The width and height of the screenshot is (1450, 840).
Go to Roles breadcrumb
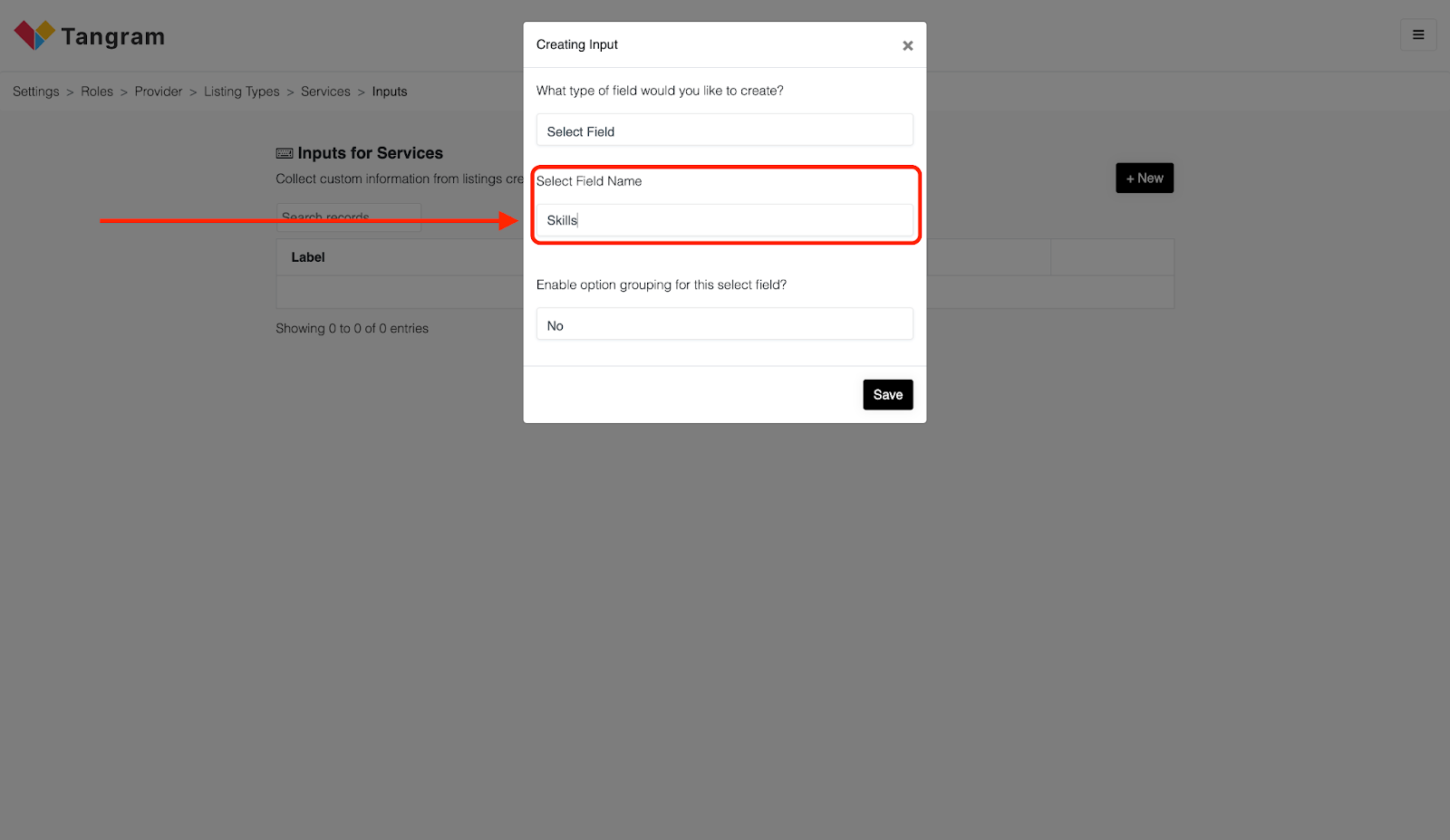point(97,92)
